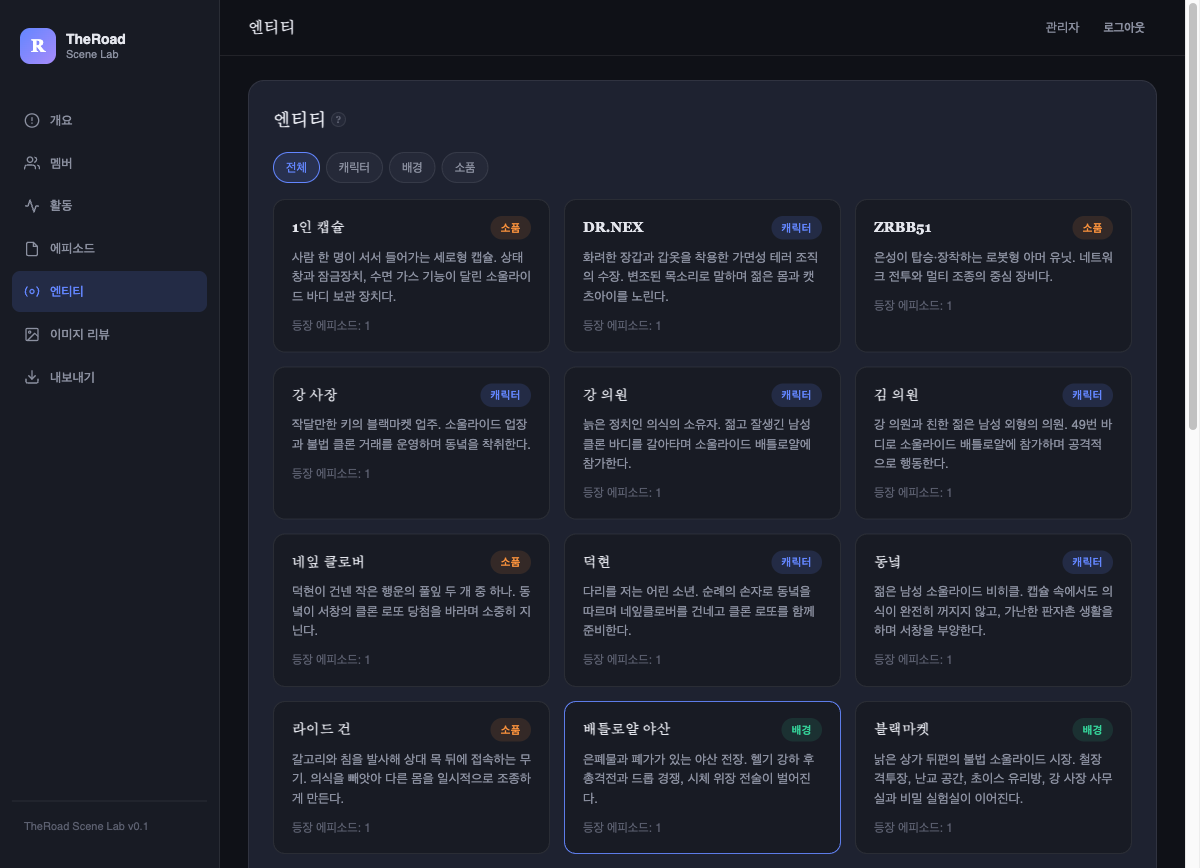Filter entities by 캐릭터
Screen dimensions: 1200x868
pyautogui.click(x=354, y=167)
